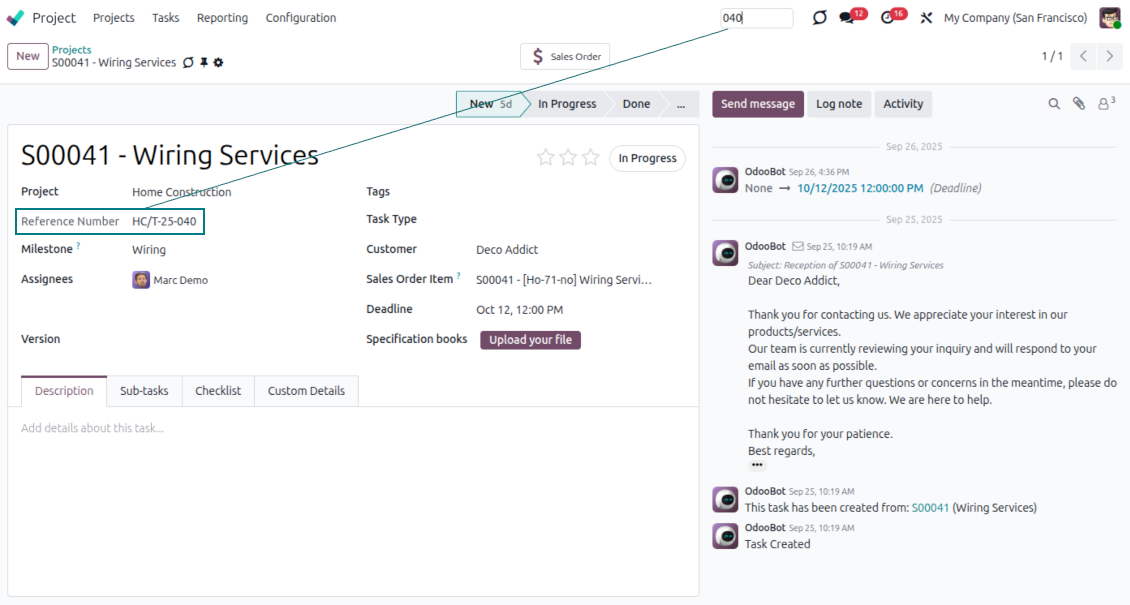Open the conversations messages icon
Image resolution: width=1130 pixels, height=605 pixels.
coord(848,18)
